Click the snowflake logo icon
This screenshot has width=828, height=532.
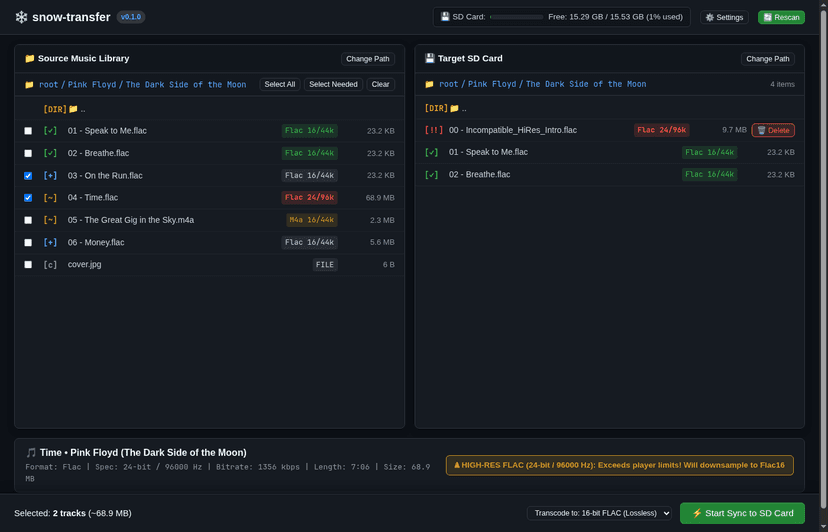pos(21,17)
